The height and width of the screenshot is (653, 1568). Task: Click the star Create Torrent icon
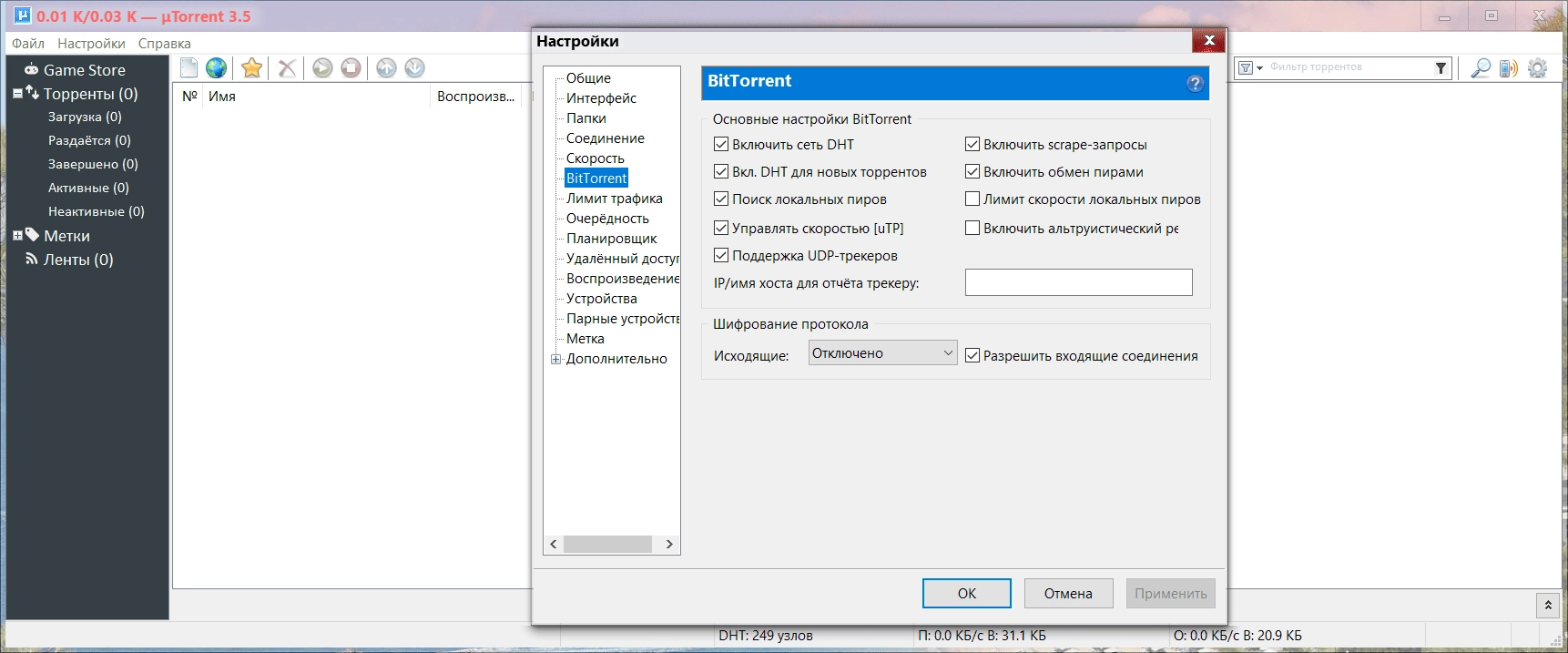pyautogui.click(x=252, y=67)
